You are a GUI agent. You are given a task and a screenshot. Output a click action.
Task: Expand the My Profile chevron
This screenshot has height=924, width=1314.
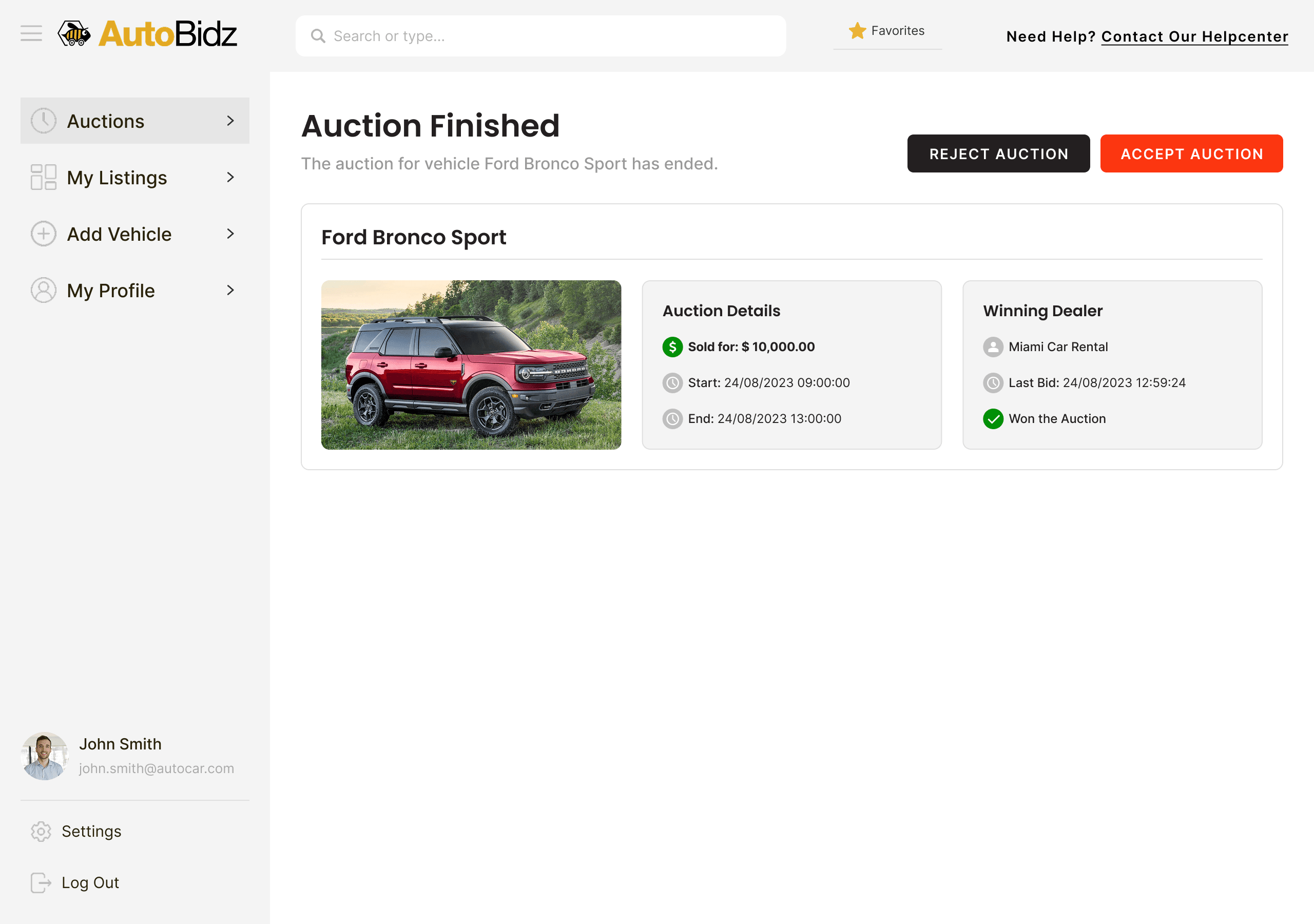pos(230,291)
